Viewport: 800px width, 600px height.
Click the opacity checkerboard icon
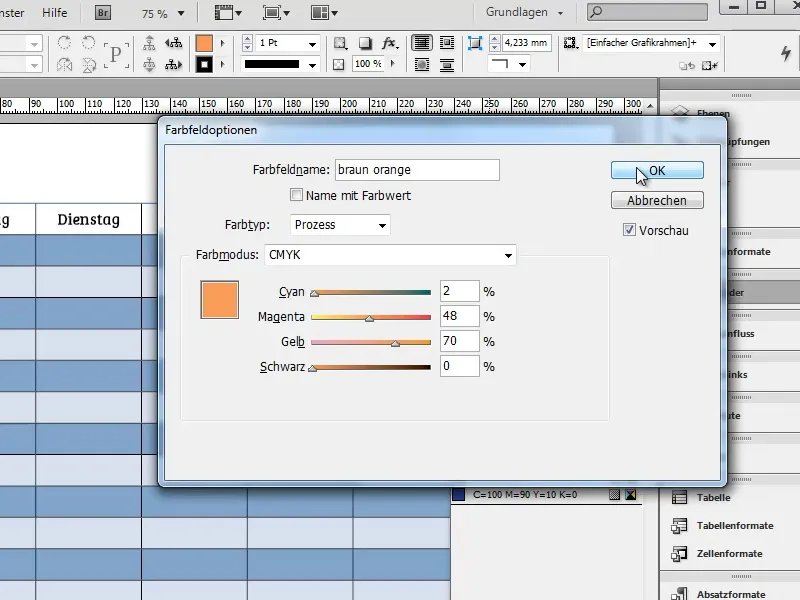click(x=338, y=65)
